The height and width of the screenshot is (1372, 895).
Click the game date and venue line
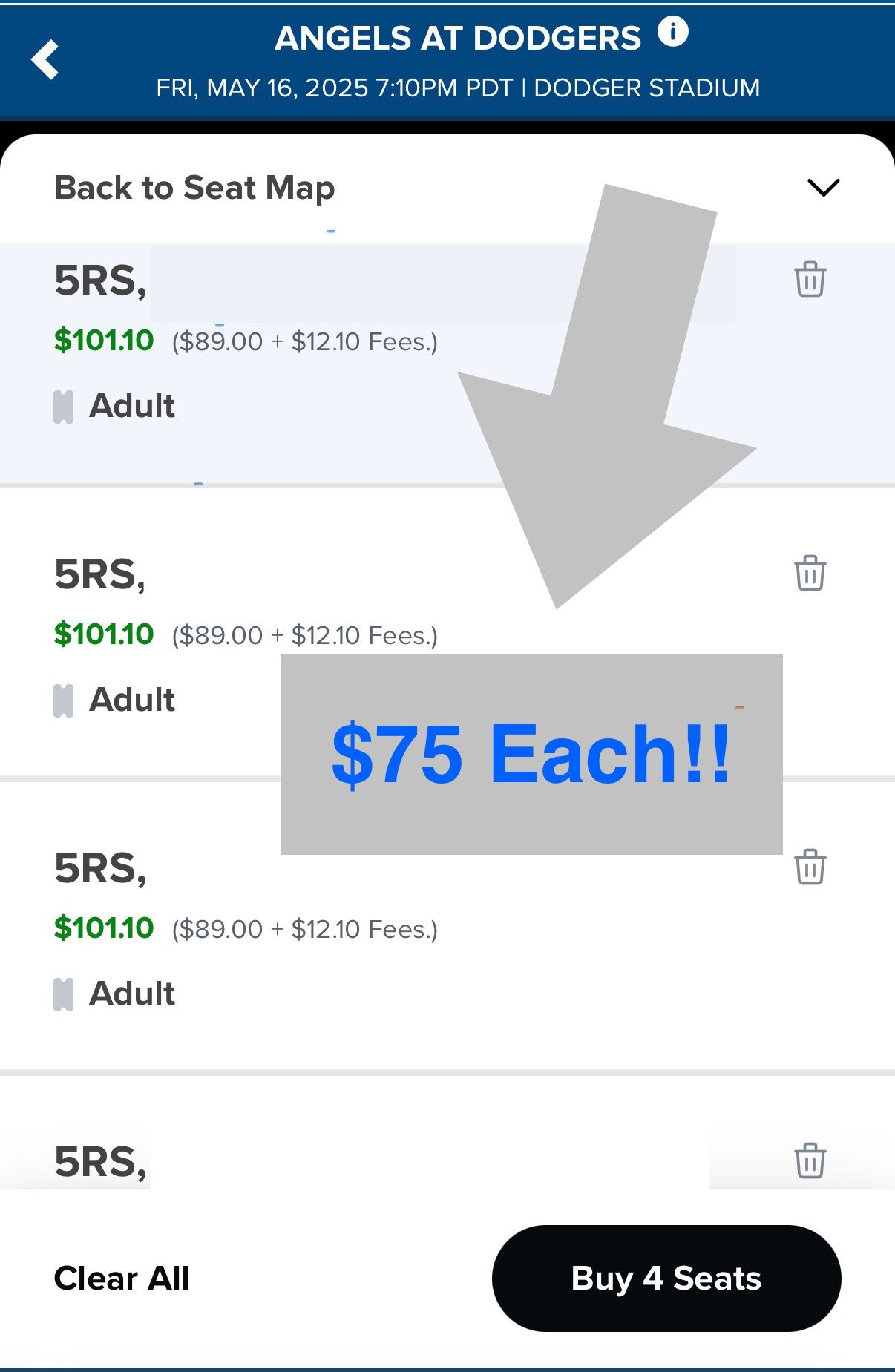(458, 88)
